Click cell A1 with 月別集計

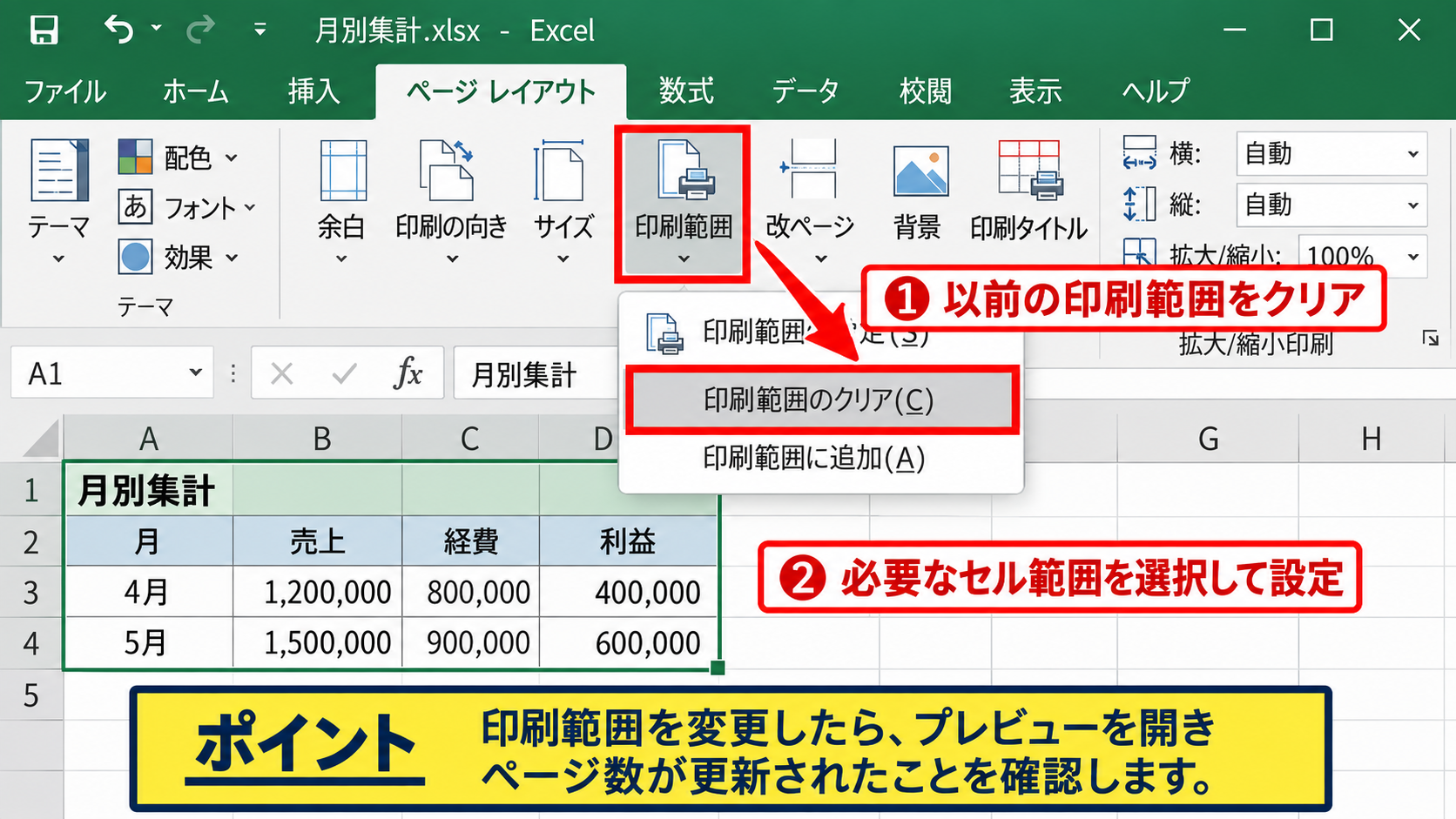(x=149, y=490)
